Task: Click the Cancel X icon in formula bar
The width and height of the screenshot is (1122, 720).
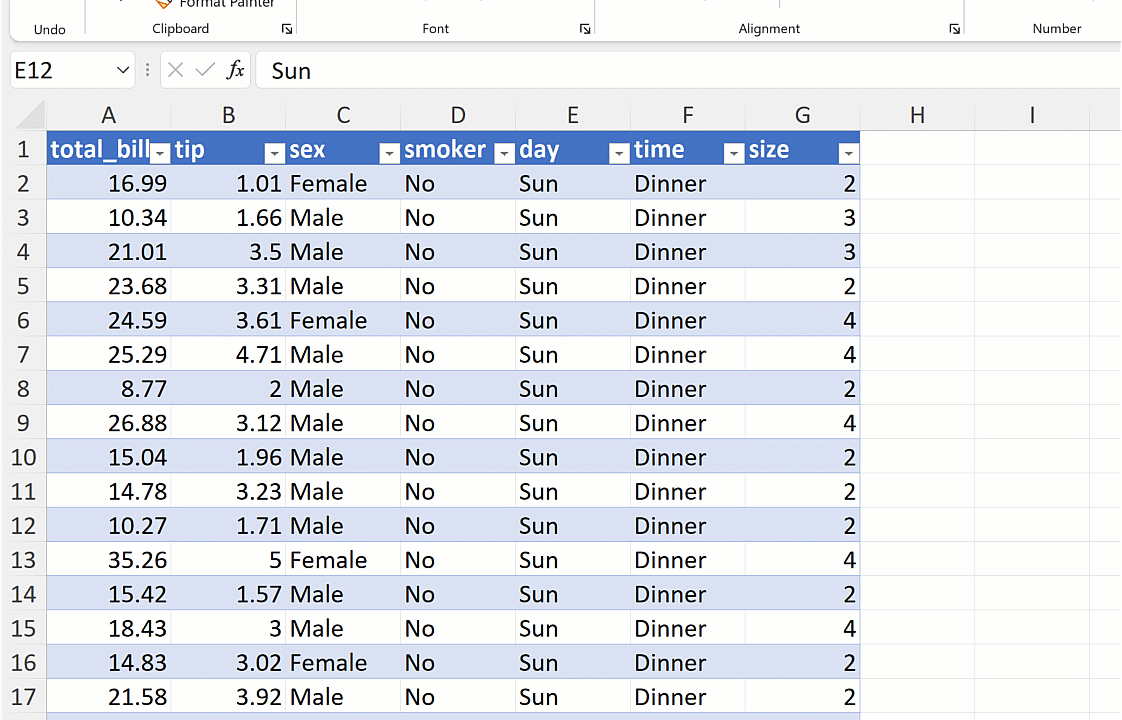Action: click(x=176, y=70)
